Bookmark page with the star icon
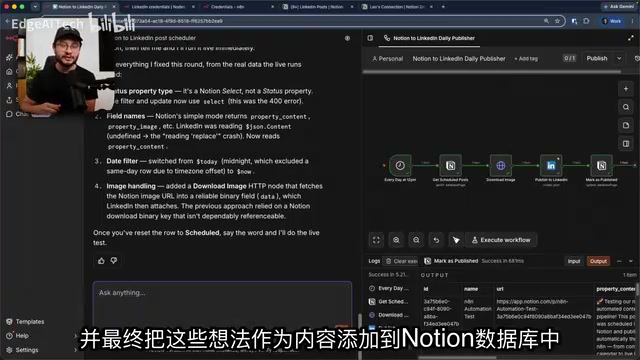640x360 pixels. click(557, 21)
